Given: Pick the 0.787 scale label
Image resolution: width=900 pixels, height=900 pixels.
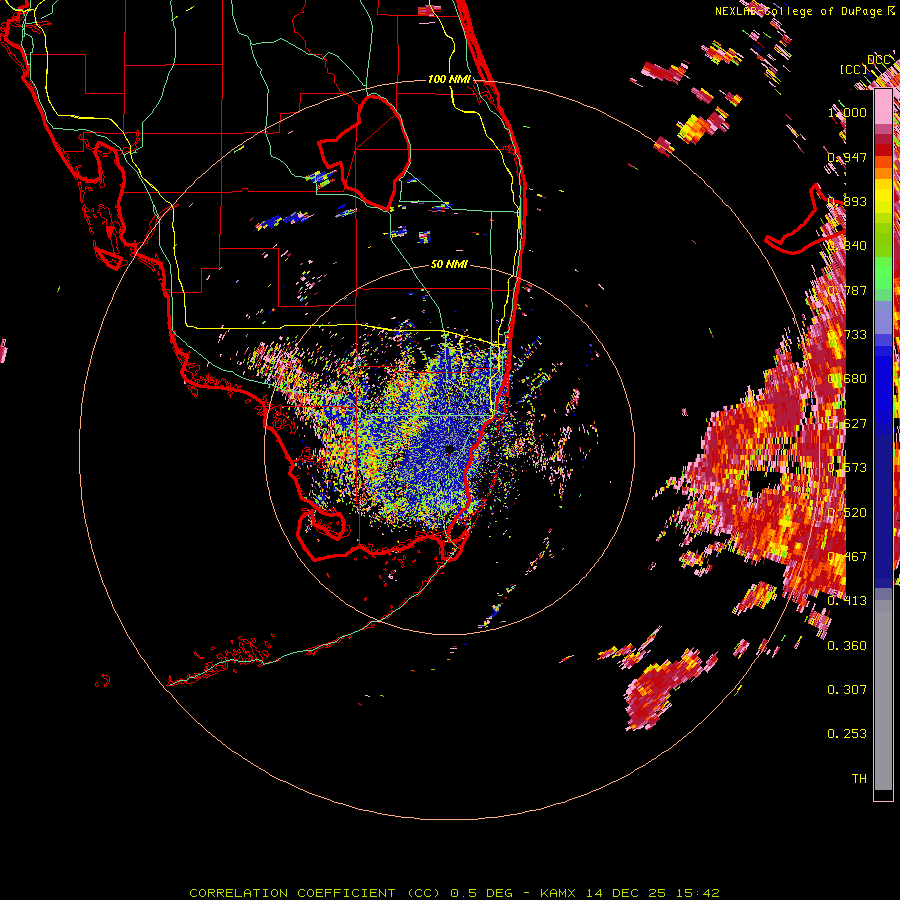Looking at the screenshot, I should 847,290.
